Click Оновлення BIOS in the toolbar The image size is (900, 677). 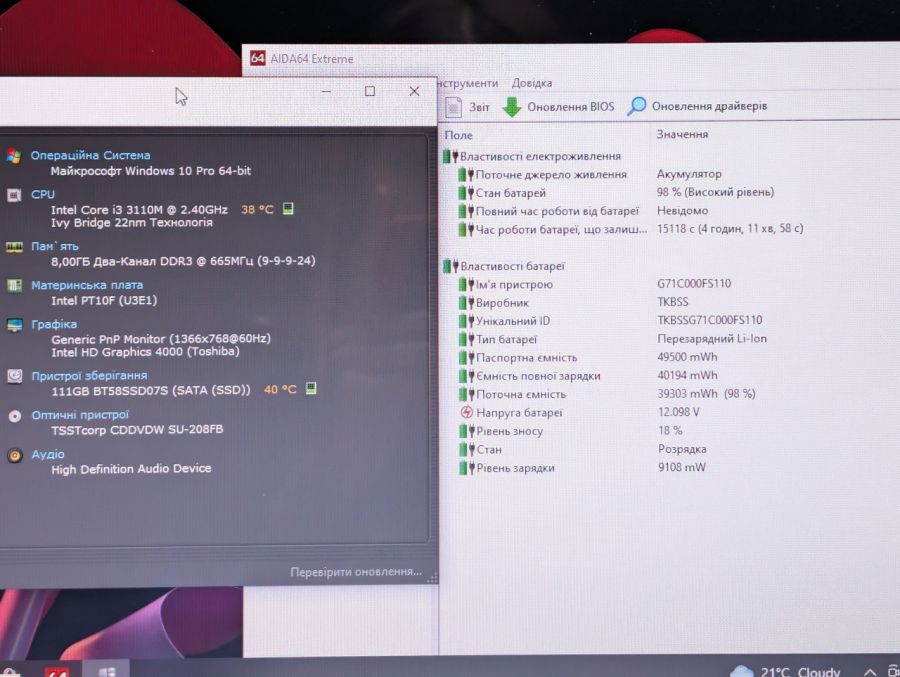pyautogui.click(x=558, y=107)
